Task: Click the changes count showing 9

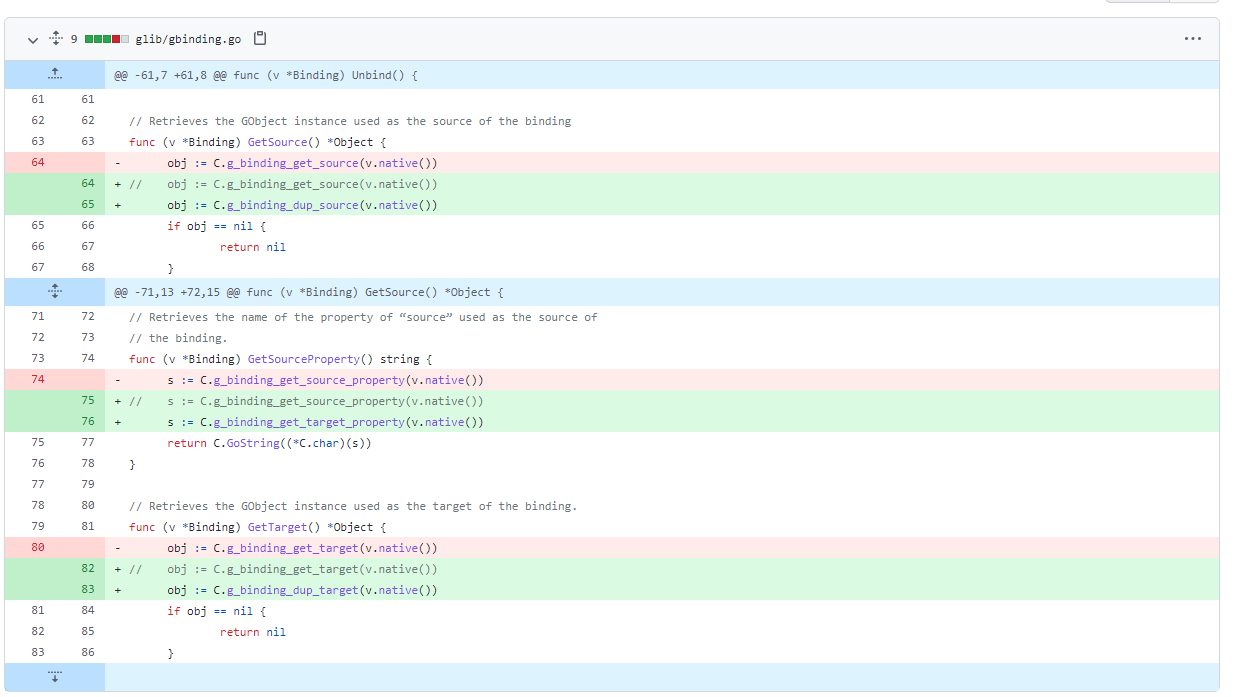Action: [x=73, y=38]
